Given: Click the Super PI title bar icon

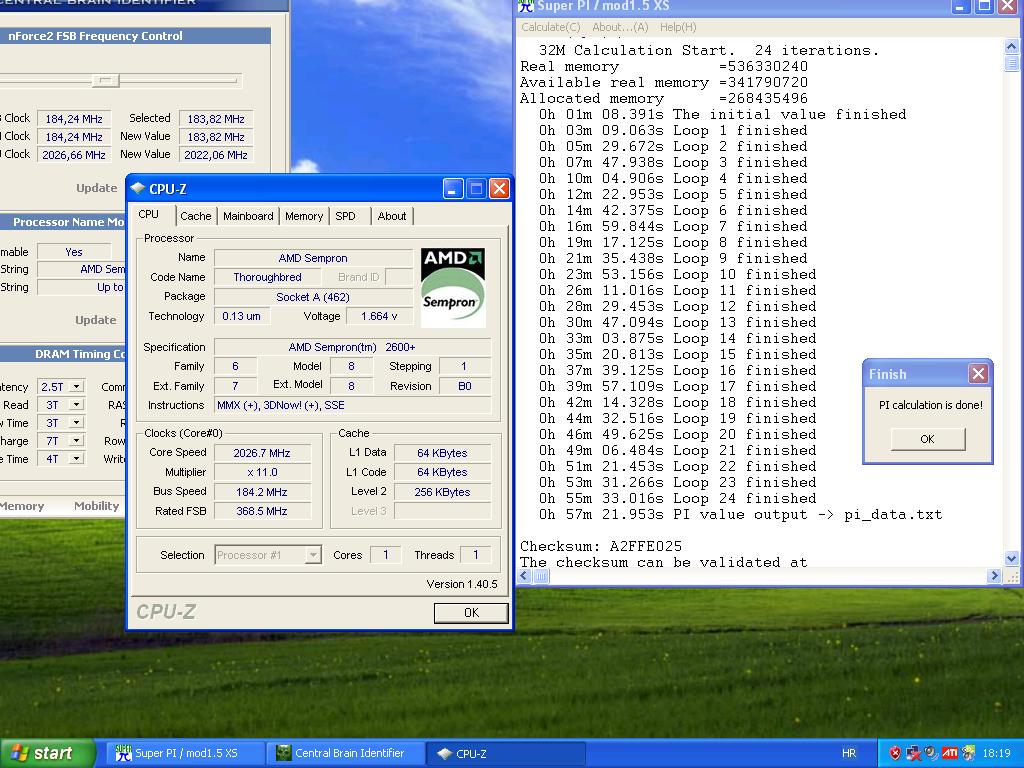Looking at the screenshot, I should pos(526,7).
